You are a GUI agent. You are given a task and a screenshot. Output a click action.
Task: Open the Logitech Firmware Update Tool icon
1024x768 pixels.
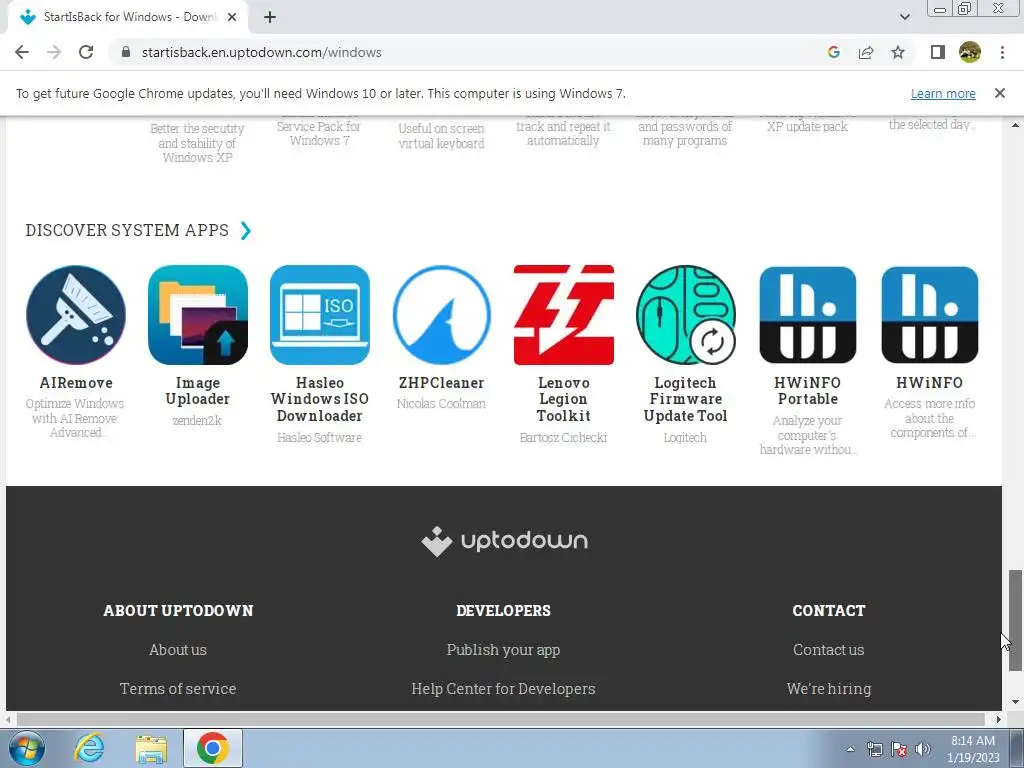[686, 315]
